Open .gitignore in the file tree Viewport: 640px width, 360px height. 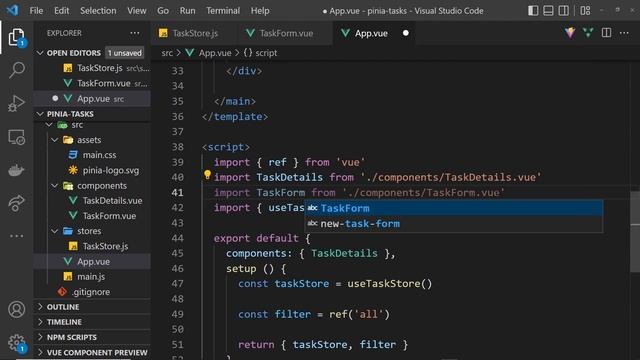92,292
